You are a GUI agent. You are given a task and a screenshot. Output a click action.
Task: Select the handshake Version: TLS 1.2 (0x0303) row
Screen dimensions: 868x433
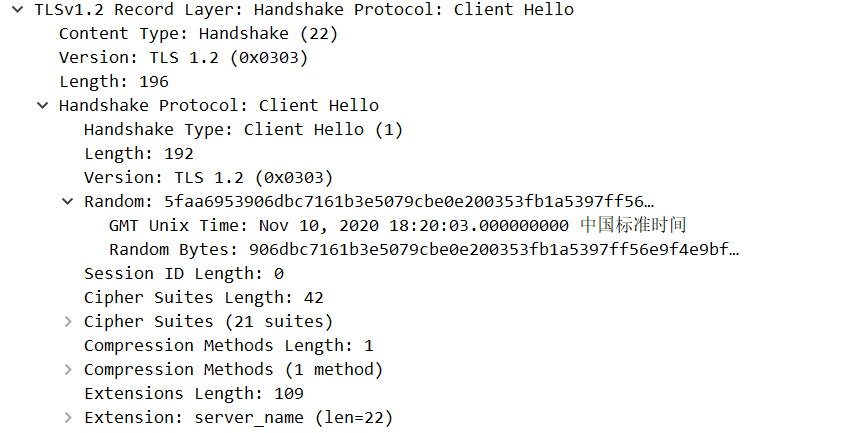click(x=208, y=178)
